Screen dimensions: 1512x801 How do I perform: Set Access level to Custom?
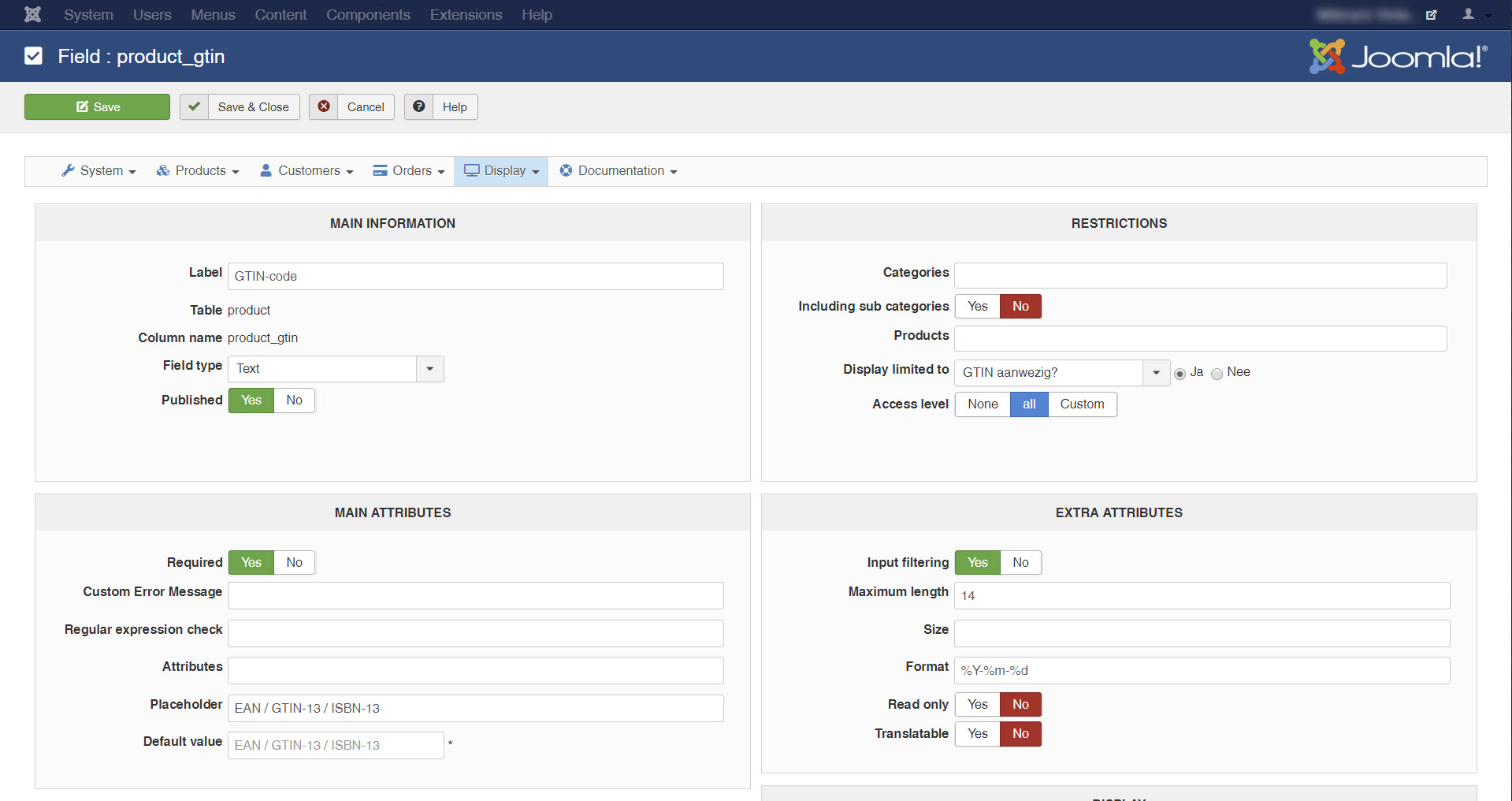1082,404
